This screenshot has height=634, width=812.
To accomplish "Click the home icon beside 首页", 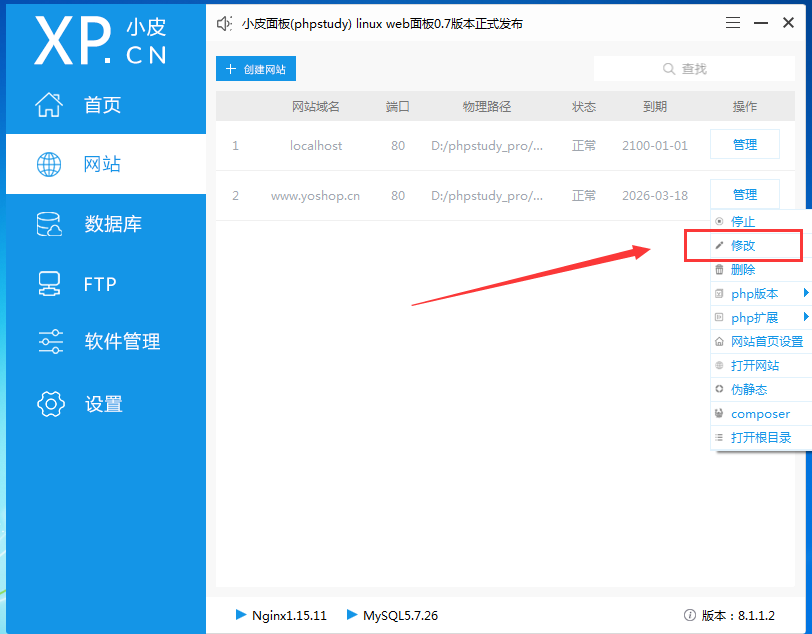I will 49,105.
